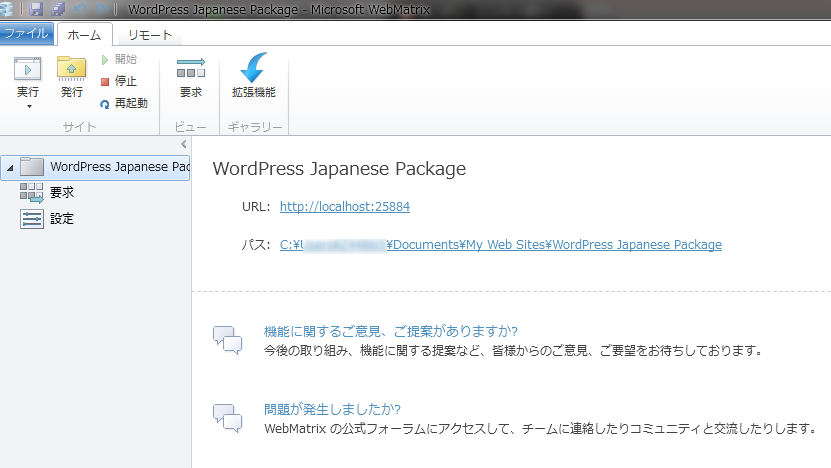Click the Save icon in title bar
Viewport: 831px width, 468px height.
click(36, 9)
